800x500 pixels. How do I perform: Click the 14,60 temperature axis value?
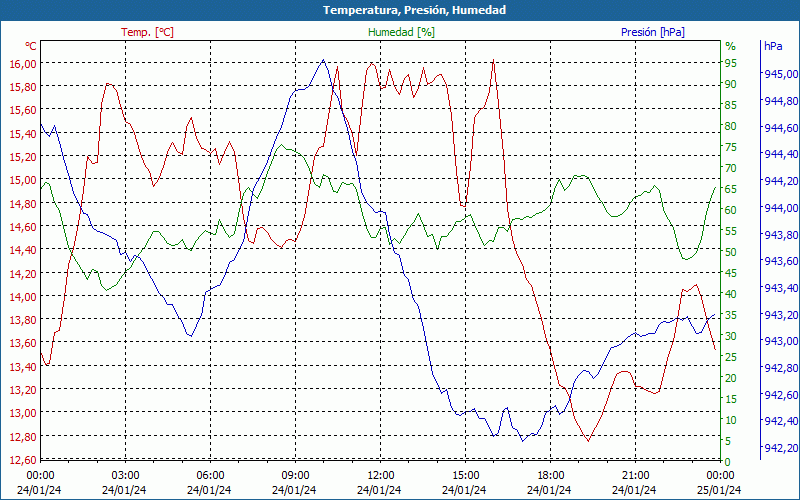coord(23,227)
